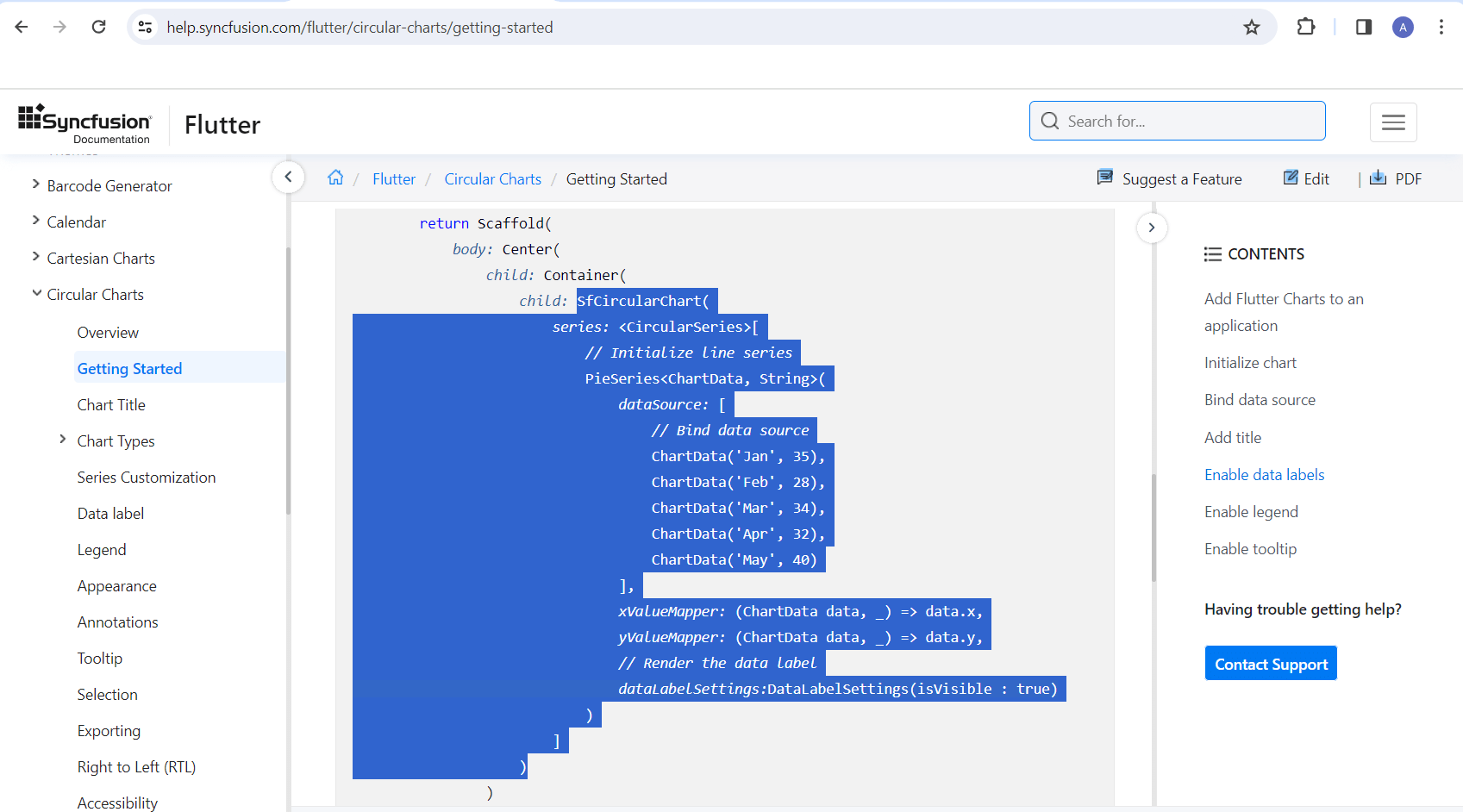Open the Chrome three-dot menu

pos(1441,28)
